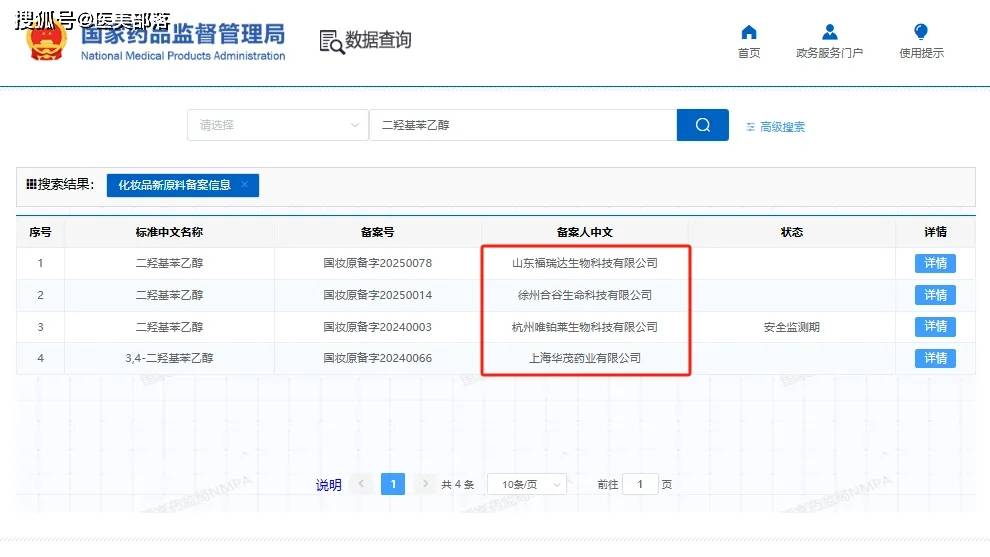Viewport: 990px width, 557px height.
Task: Click 上海华茂药业有限公司 cell
Action: [x=585, y=358]
